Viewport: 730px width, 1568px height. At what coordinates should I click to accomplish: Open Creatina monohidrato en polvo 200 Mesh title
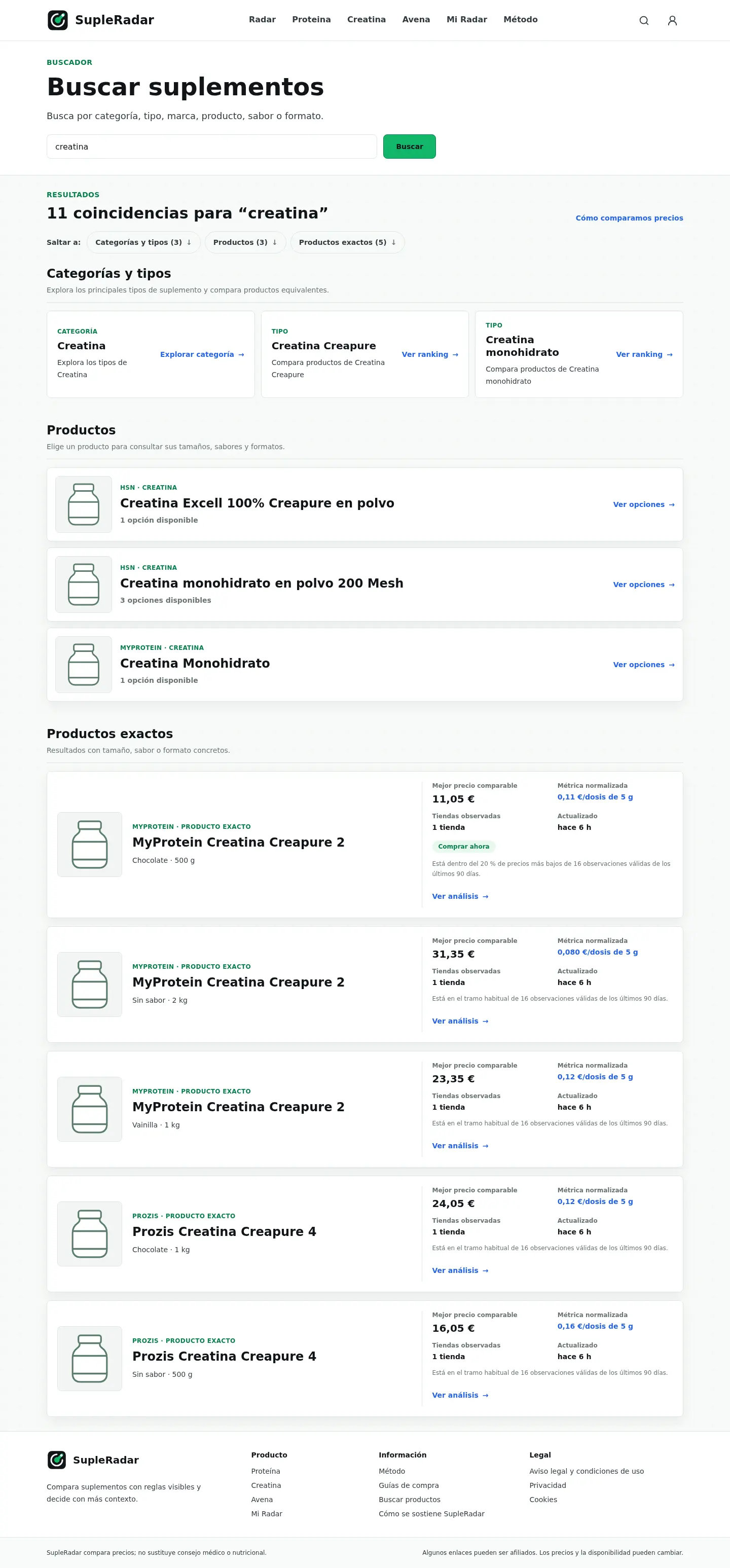[x=262, y=583]
